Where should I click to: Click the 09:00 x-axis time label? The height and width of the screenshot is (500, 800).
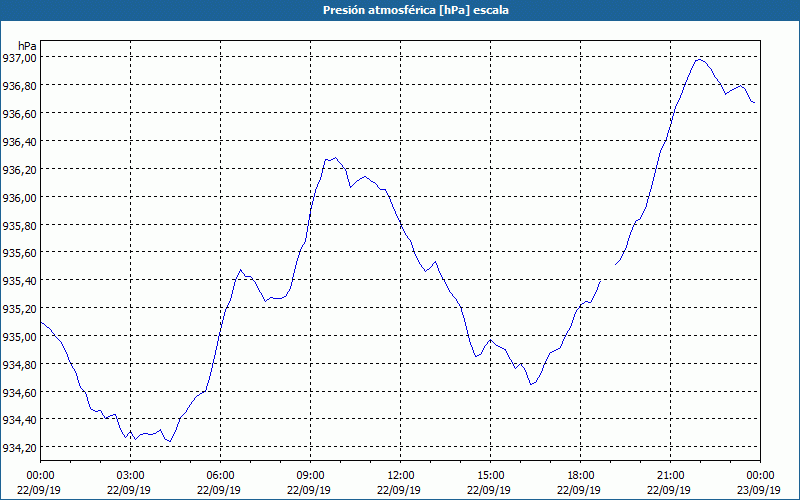coord(310,476)
